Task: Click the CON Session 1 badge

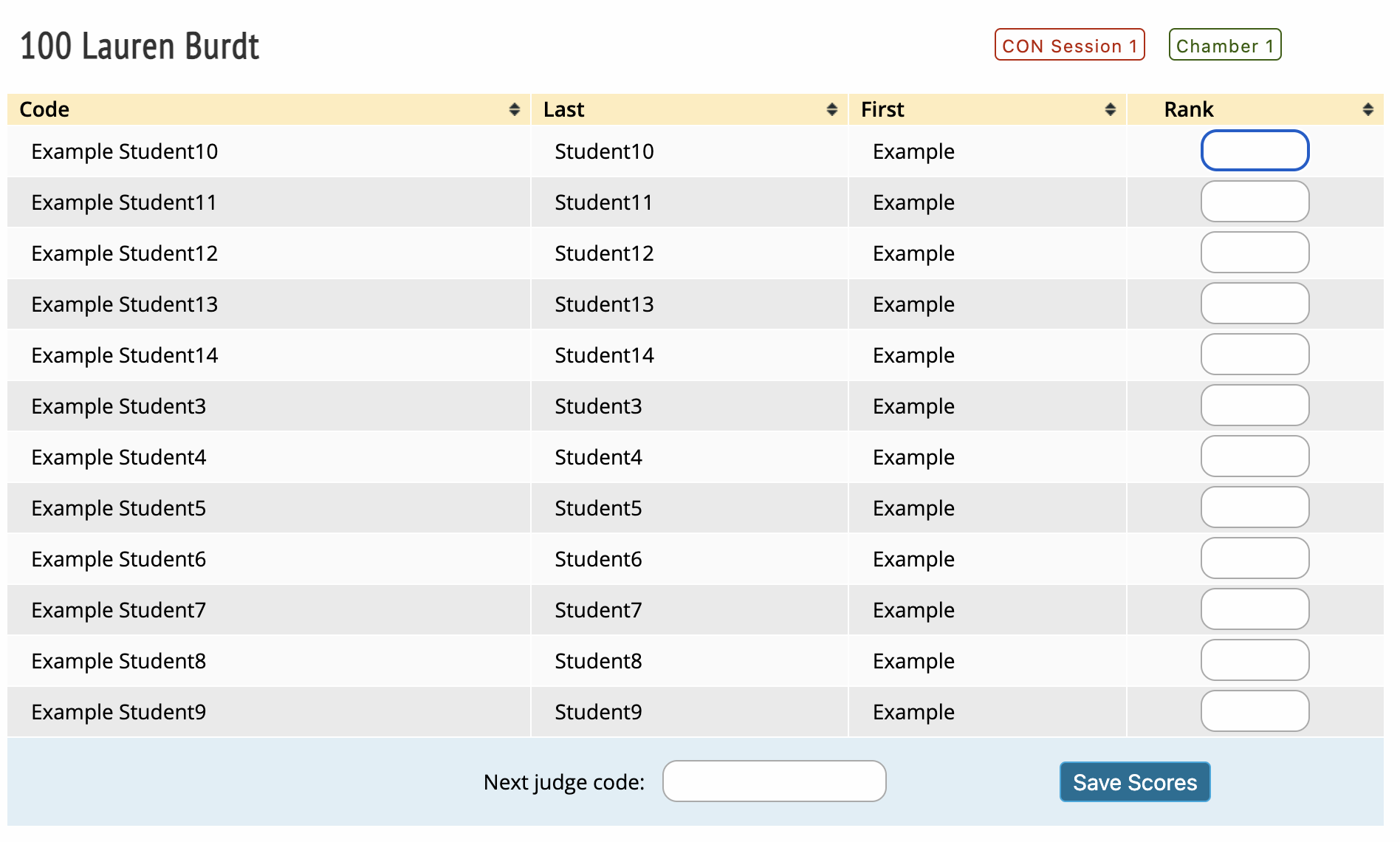Action: [1069, 45]
